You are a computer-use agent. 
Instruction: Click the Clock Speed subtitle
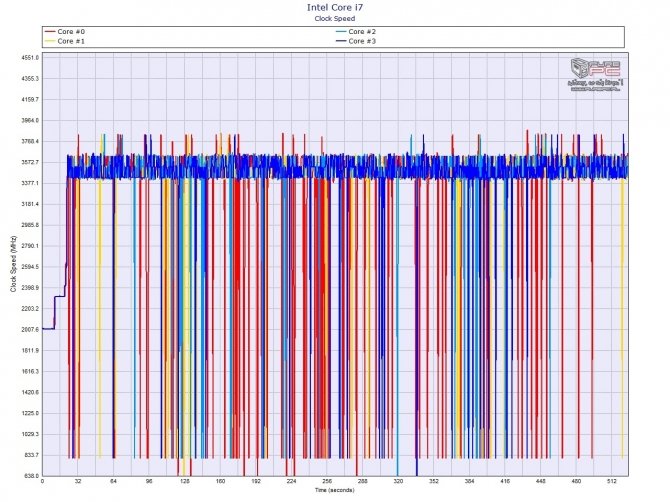[335, 18]
